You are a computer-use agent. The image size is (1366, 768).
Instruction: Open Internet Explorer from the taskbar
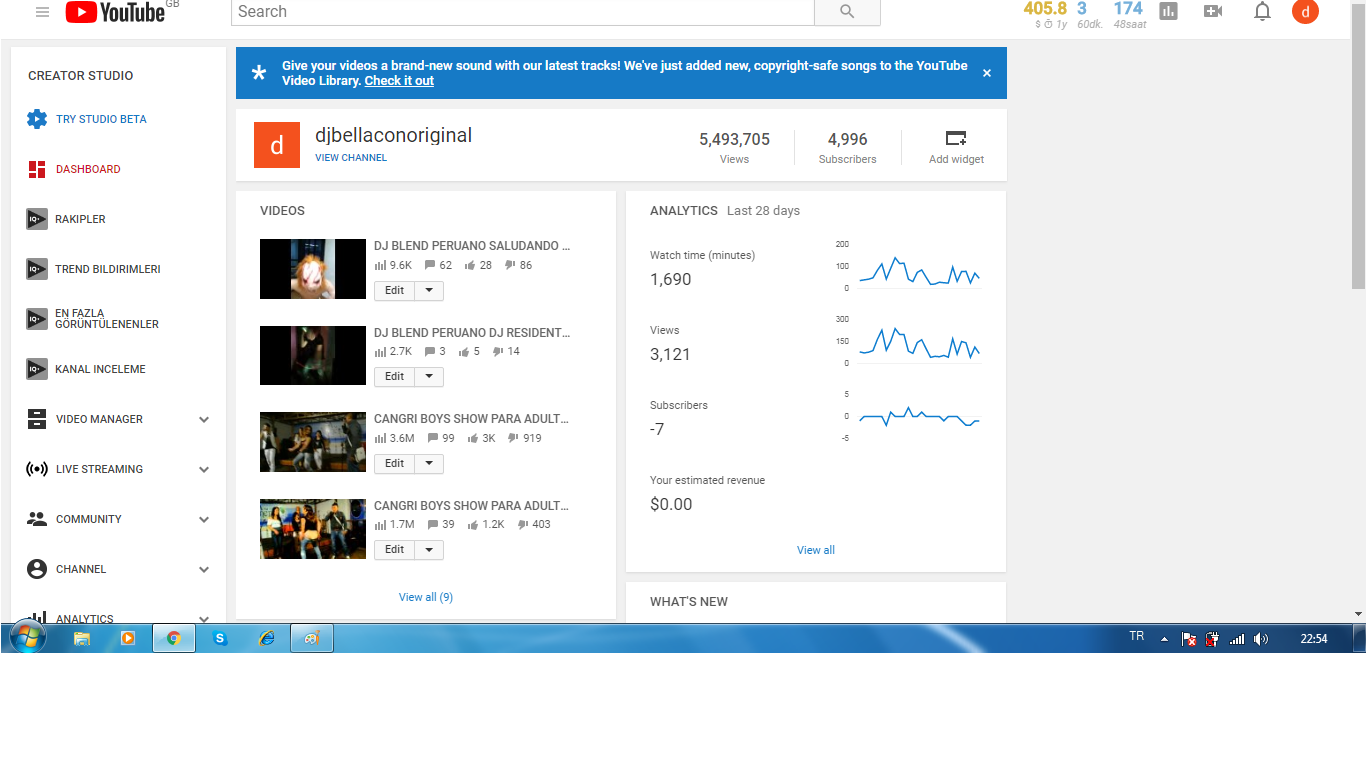[266, 638]
